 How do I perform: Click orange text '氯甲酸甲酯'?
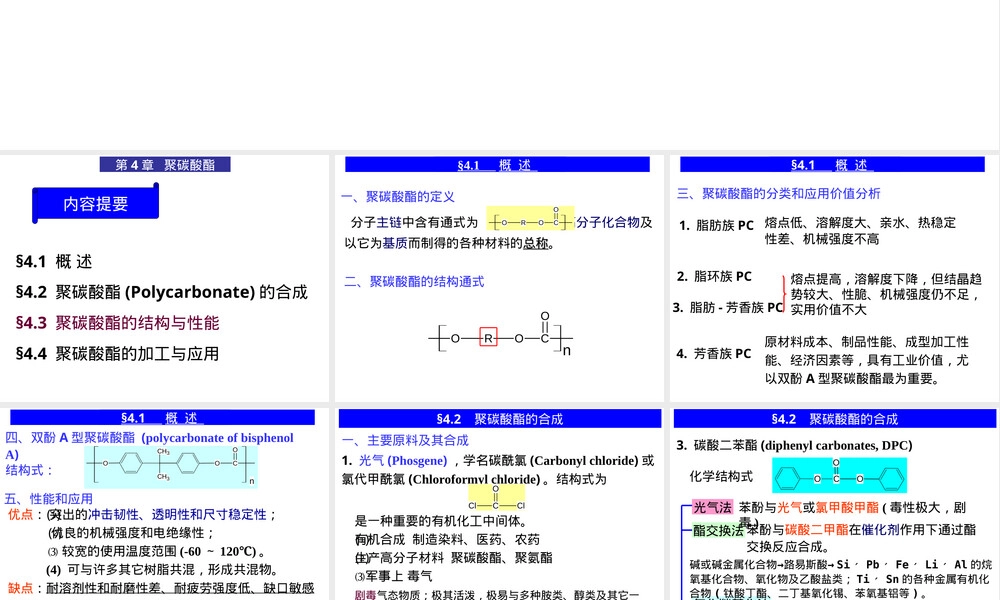click(847, 508)
